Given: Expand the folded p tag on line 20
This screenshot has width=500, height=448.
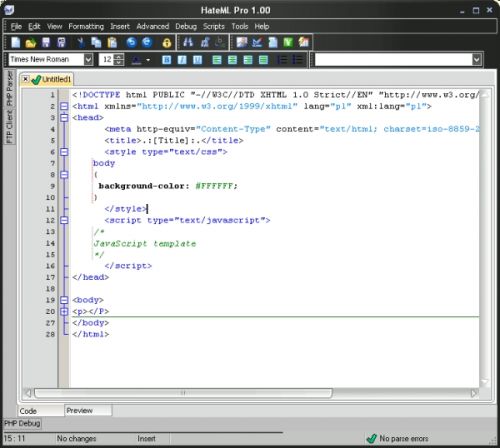Looking at the screenshot, I should click(x=64, y=311).
